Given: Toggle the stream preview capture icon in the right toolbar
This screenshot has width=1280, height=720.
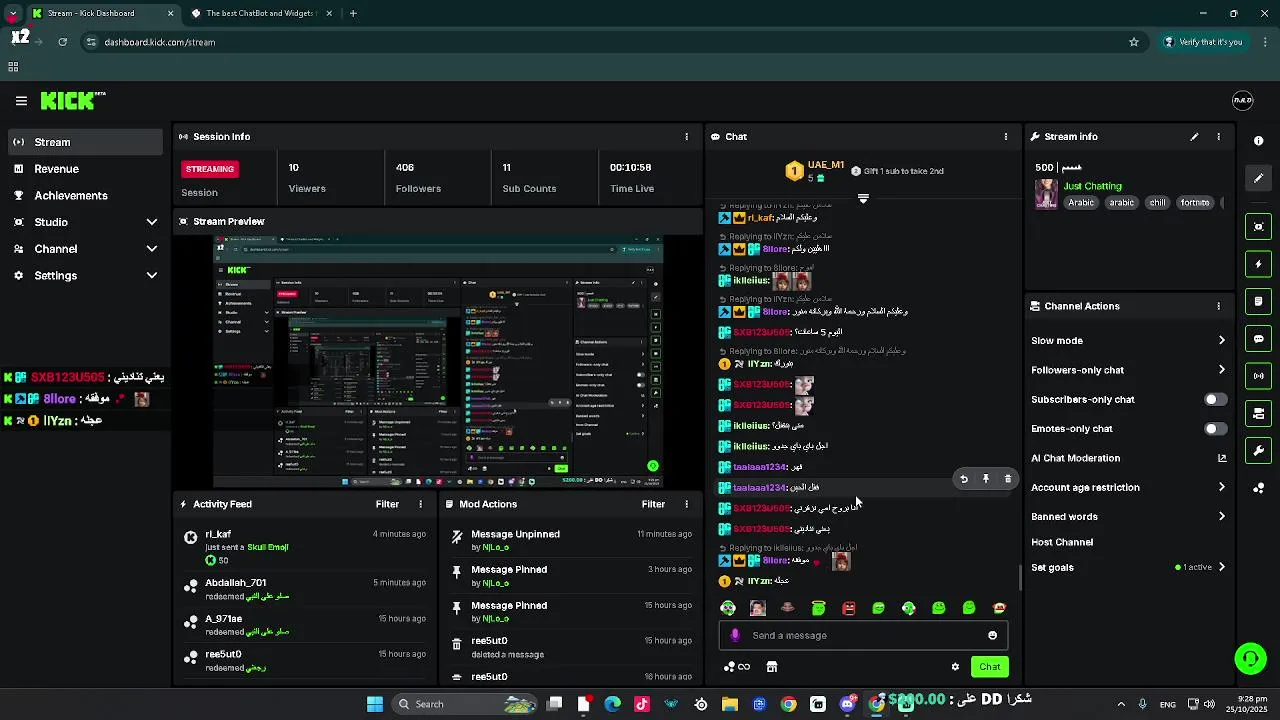Looking at the screenshot, I should coord(1259,227).
